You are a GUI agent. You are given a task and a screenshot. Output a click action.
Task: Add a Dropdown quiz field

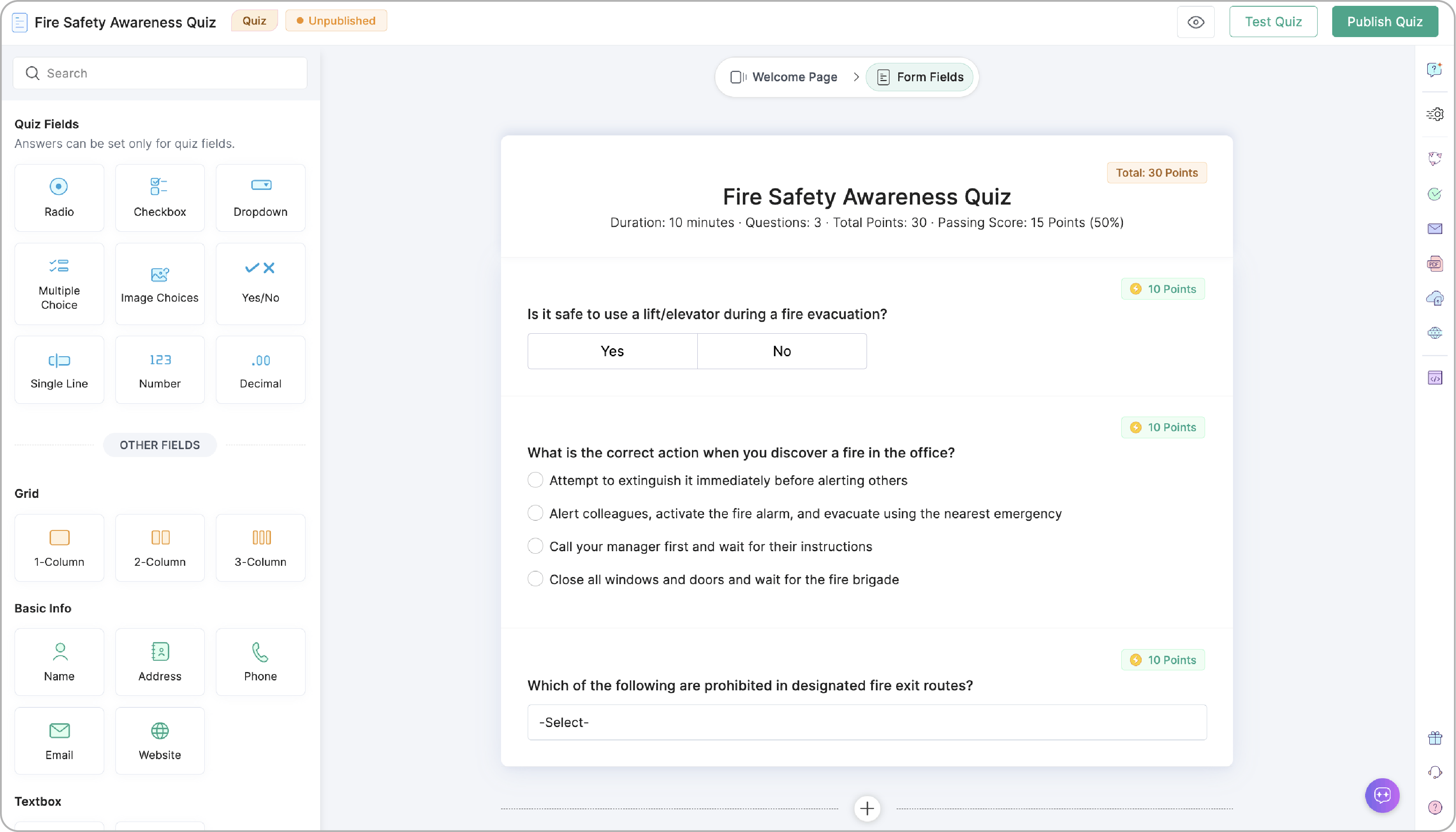(x=260, y=198)
